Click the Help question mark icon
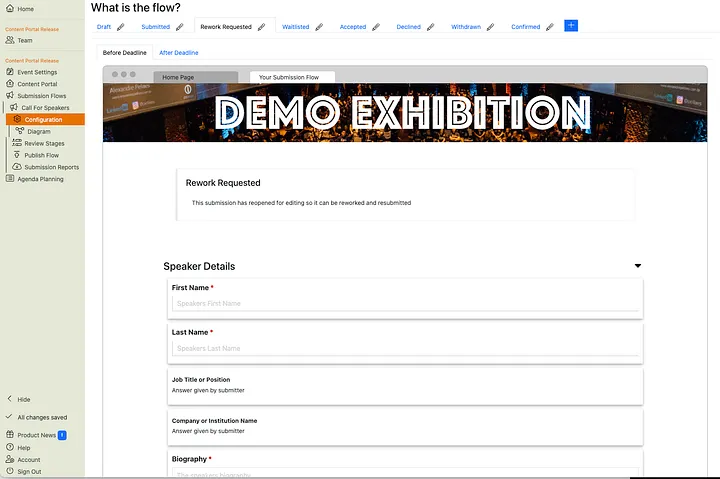 pyautogui.click(x=10, y=447)
